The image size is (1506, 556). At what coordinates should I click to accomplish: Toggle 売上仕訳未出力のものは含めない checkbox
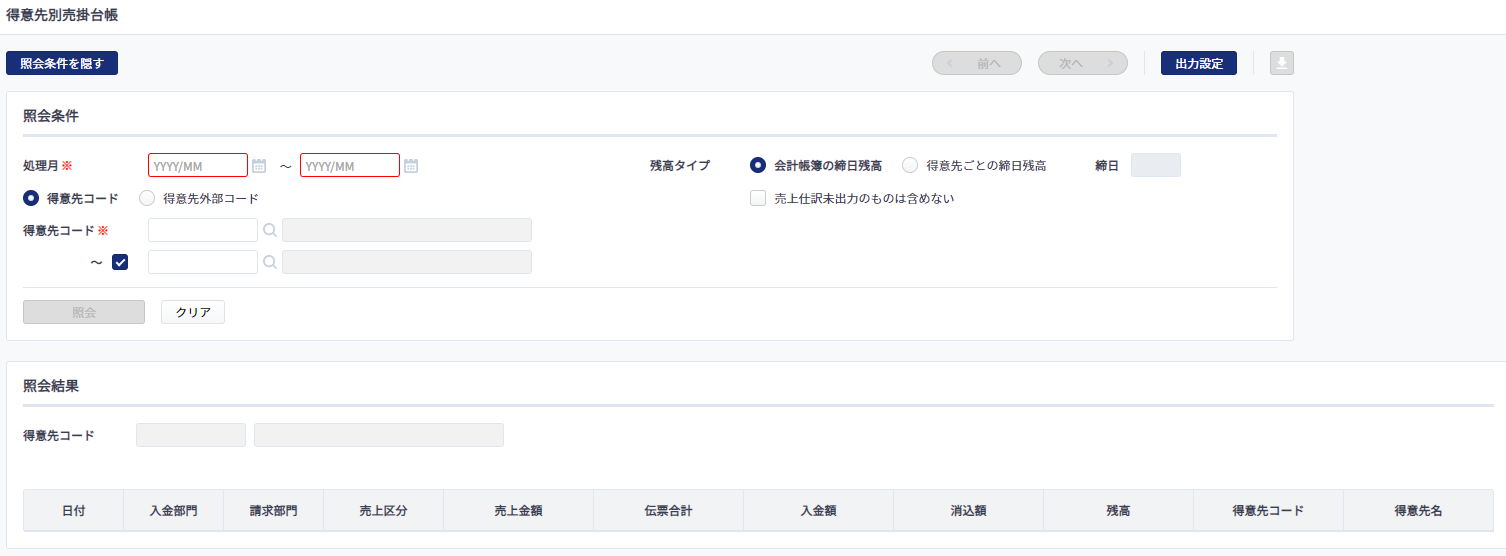tap(758, 198)
